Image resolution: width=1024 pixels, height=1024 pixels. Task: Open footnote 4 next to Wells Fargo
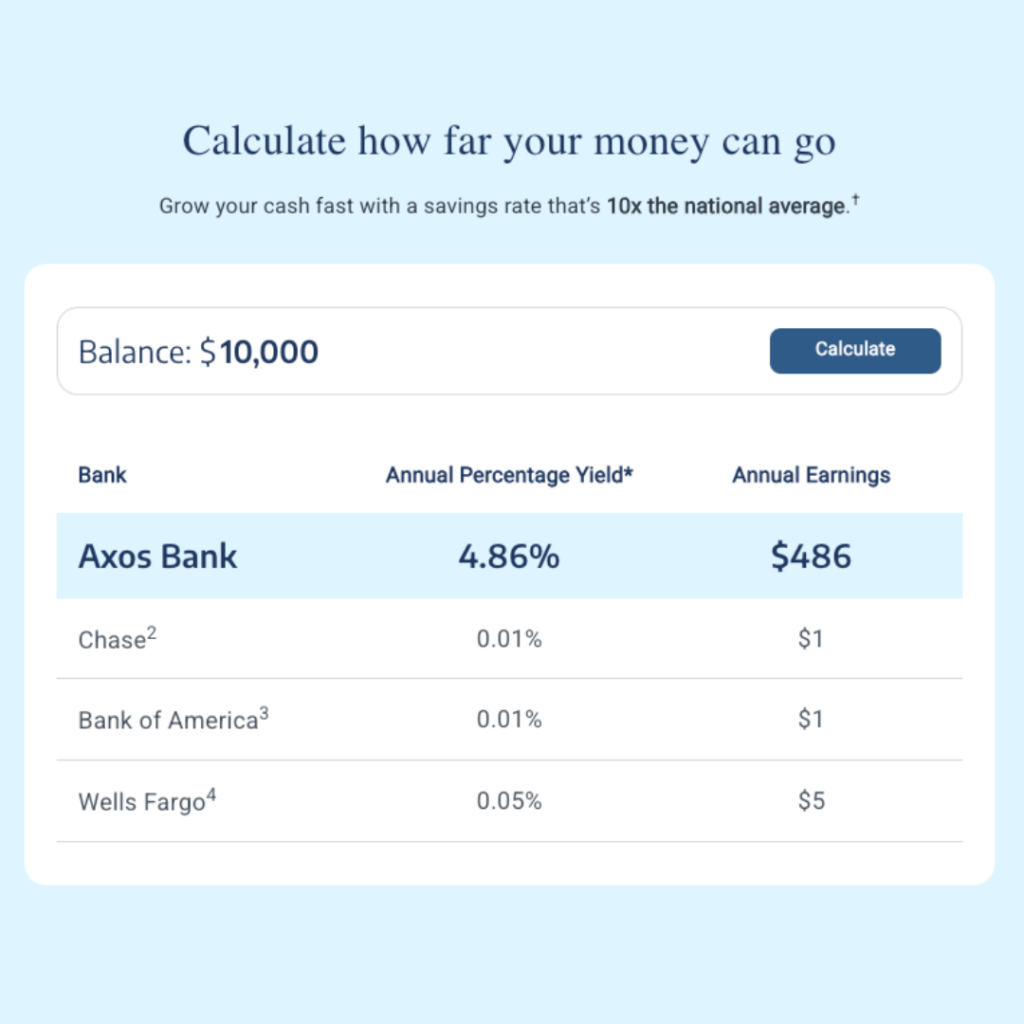pyautogui.click(x=212, y=792)
